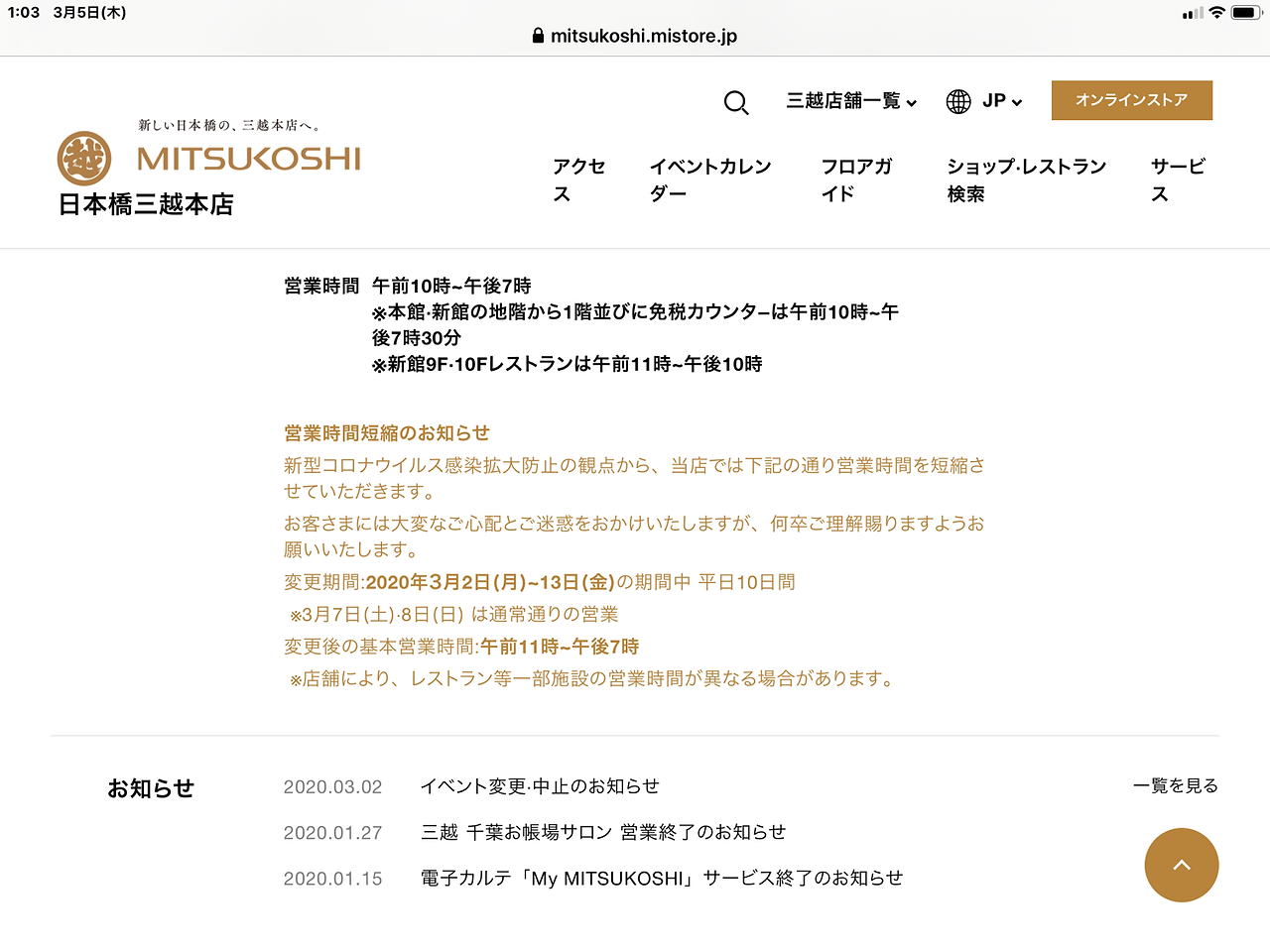Screen dimensions: 1270x952
Task: Tap the 3月5日(木) date in status bar
Action: click(x=89, y=13)
